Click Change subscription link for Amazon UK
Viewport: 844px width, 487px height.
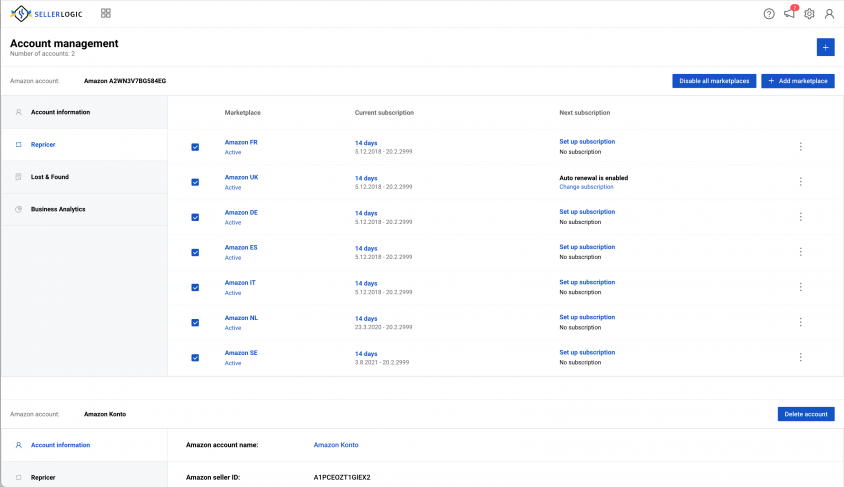click(586, 187)
